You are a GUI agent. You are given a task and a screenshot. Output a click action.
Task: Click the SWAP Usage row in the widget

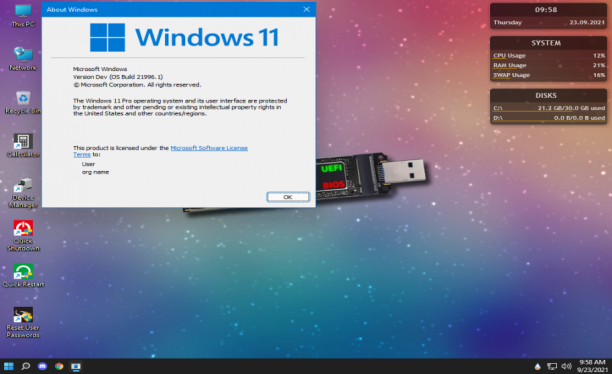(548, 75)
